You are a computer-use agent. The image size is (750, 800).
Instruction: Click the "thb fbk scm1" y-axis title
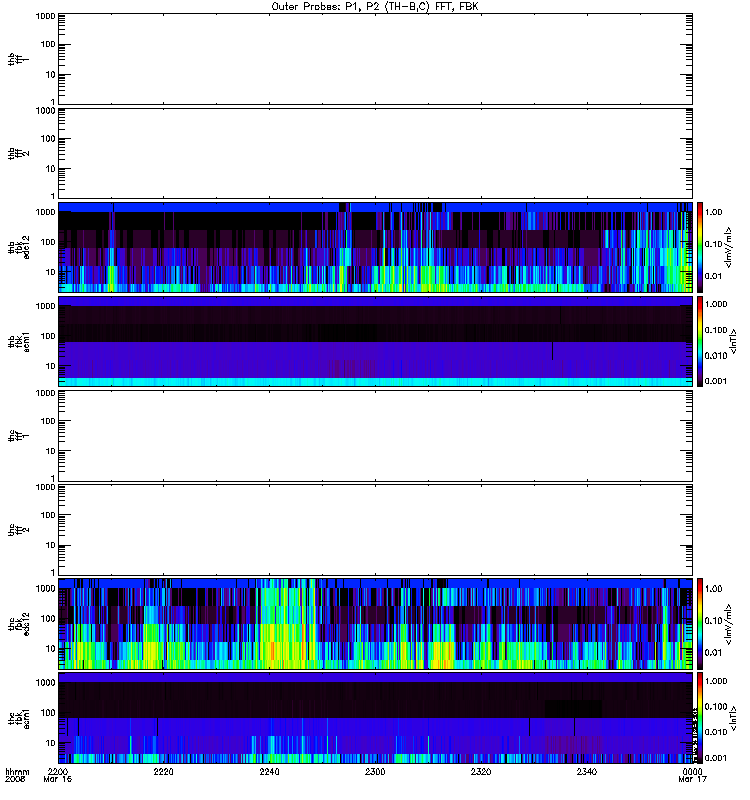point(18,341)
